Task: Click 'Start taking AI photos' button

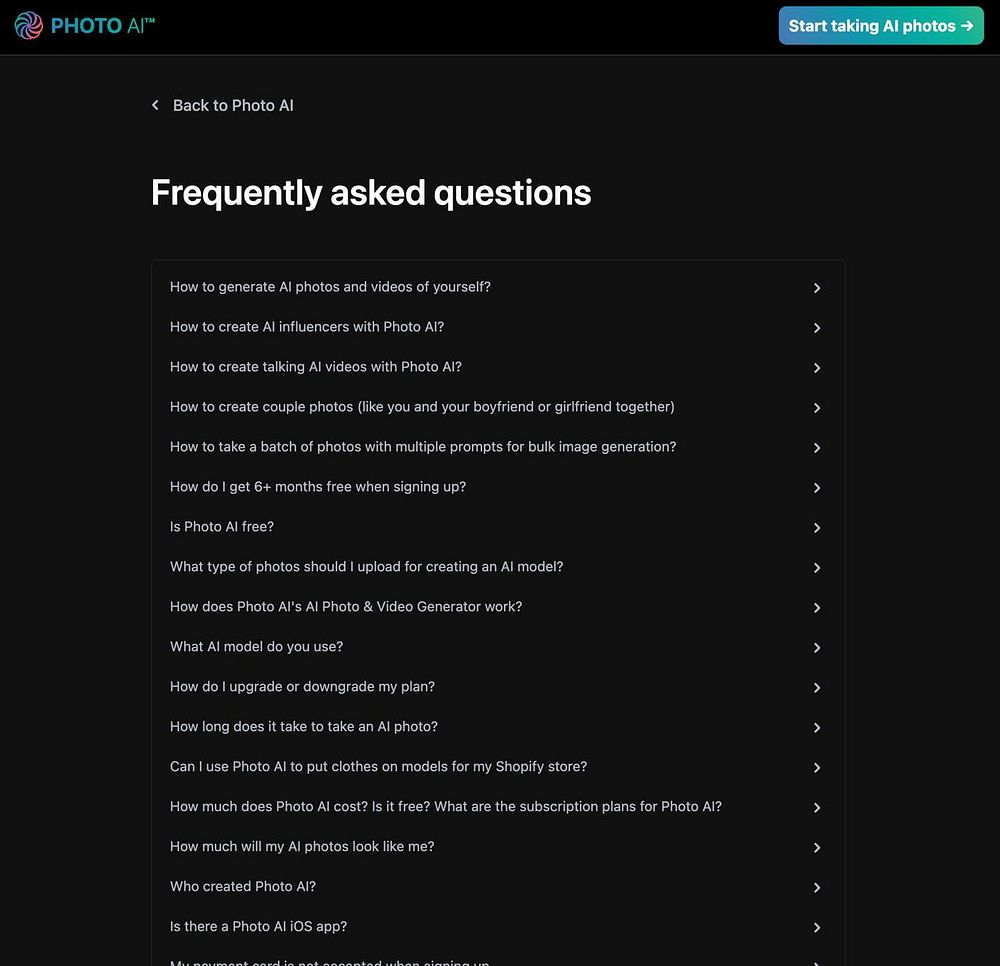Action: tap(881, 26)
